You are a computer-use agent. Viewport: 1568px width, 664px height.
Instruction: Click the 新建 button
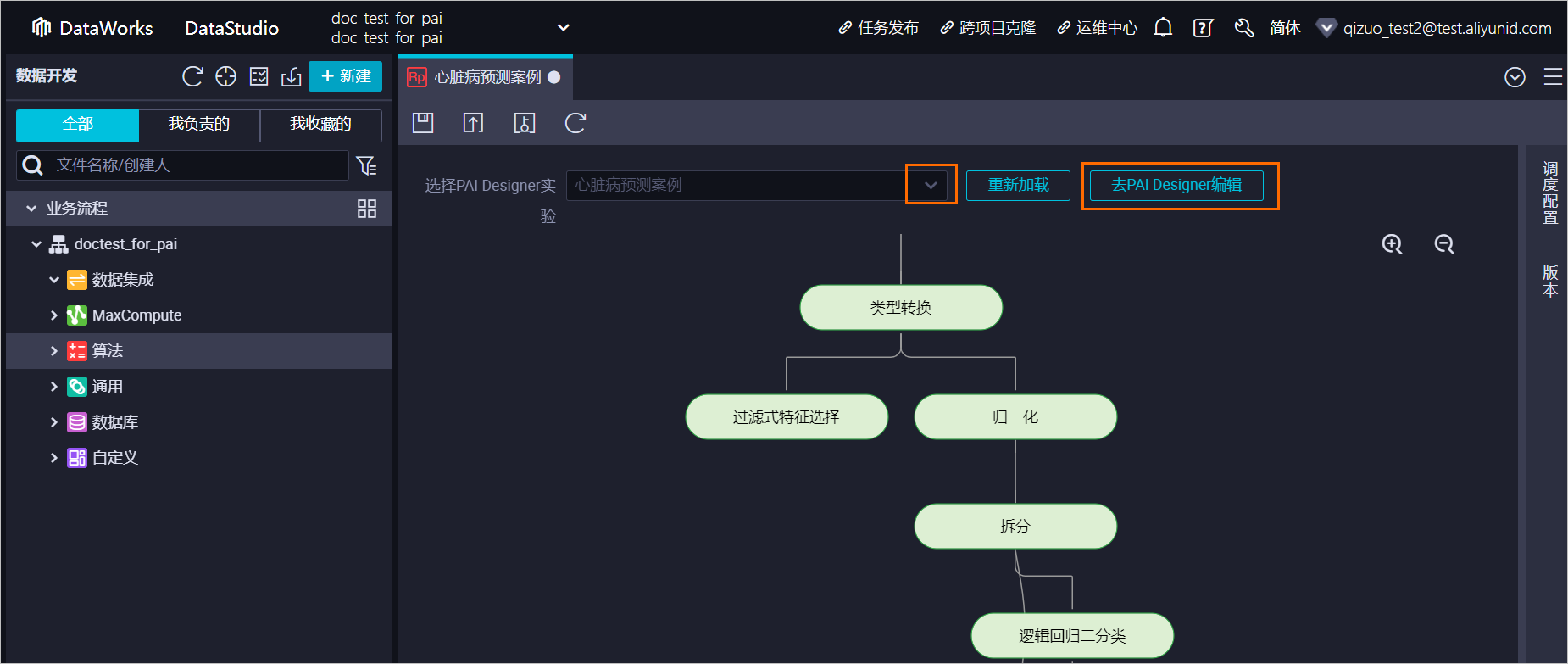345,76
